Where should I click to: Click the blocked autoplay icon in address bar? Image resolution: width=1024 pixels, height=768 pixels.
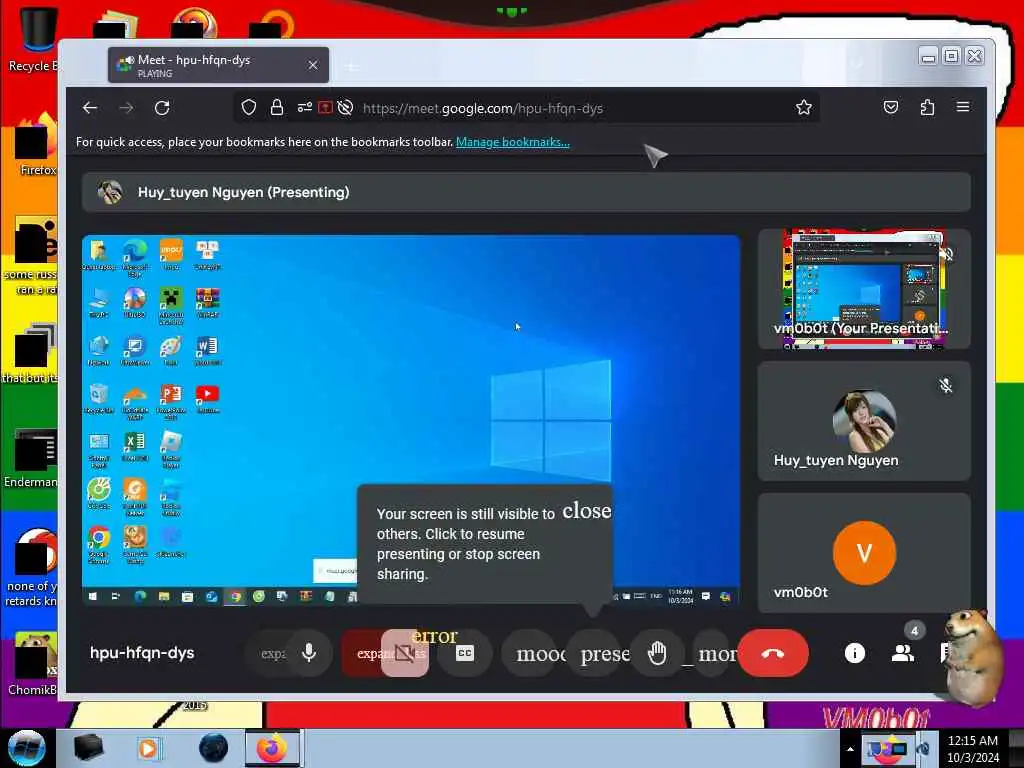[x=345, y=108]
